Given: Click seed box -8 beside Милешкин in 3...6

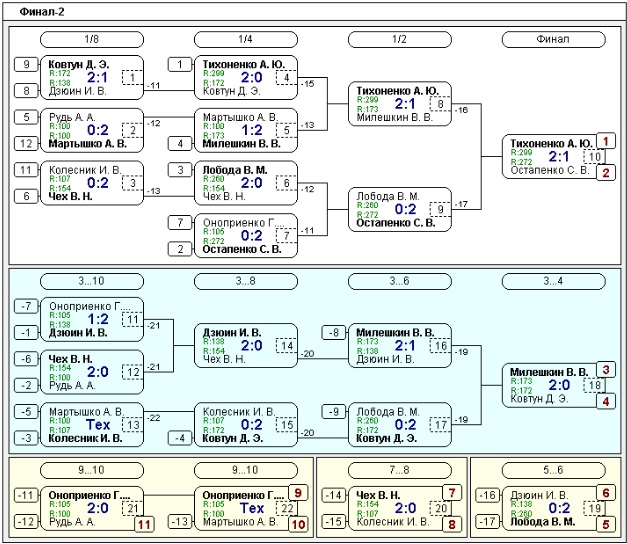Looking at the screenshot, I should tap(333, 332).
